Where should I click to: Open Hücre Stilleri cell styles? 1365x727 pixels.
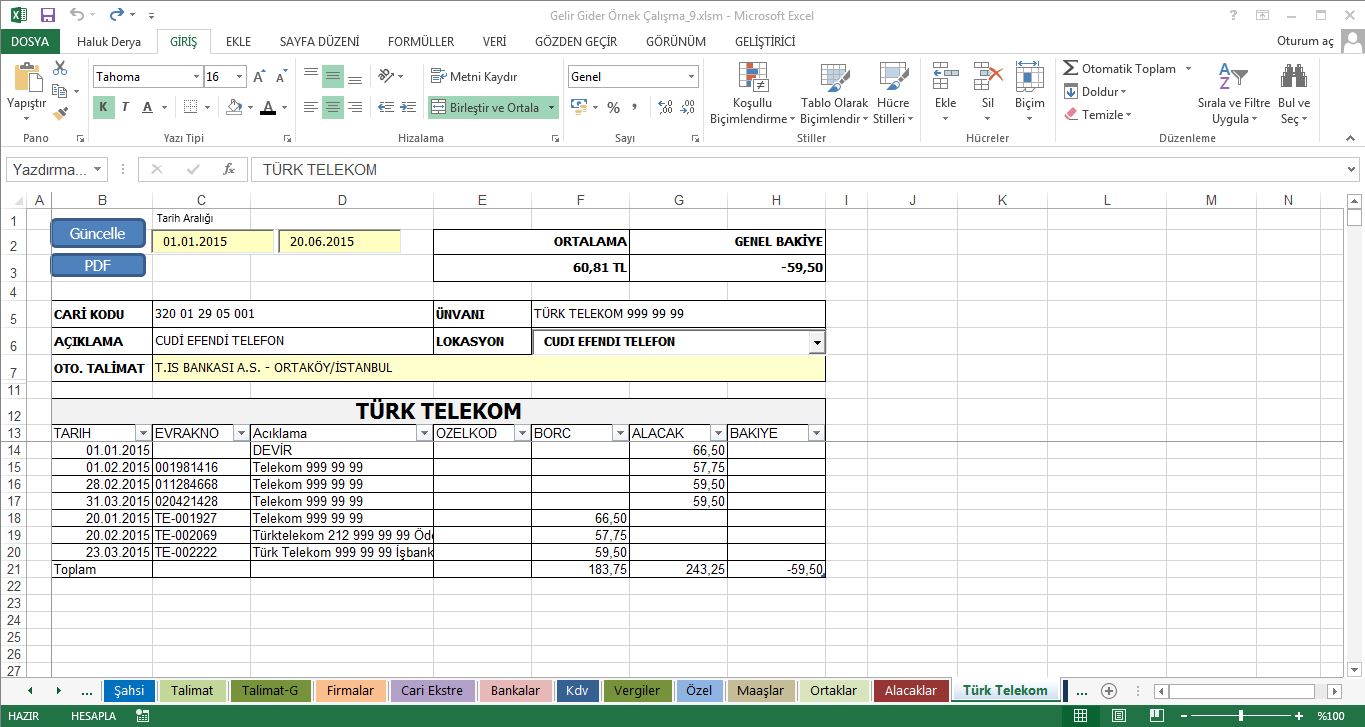(x=893, y=93)
